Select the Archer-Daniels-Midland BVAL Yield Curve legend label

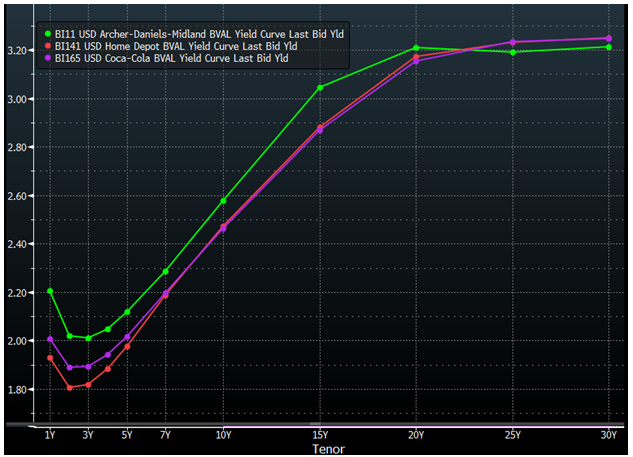(199, 34)
